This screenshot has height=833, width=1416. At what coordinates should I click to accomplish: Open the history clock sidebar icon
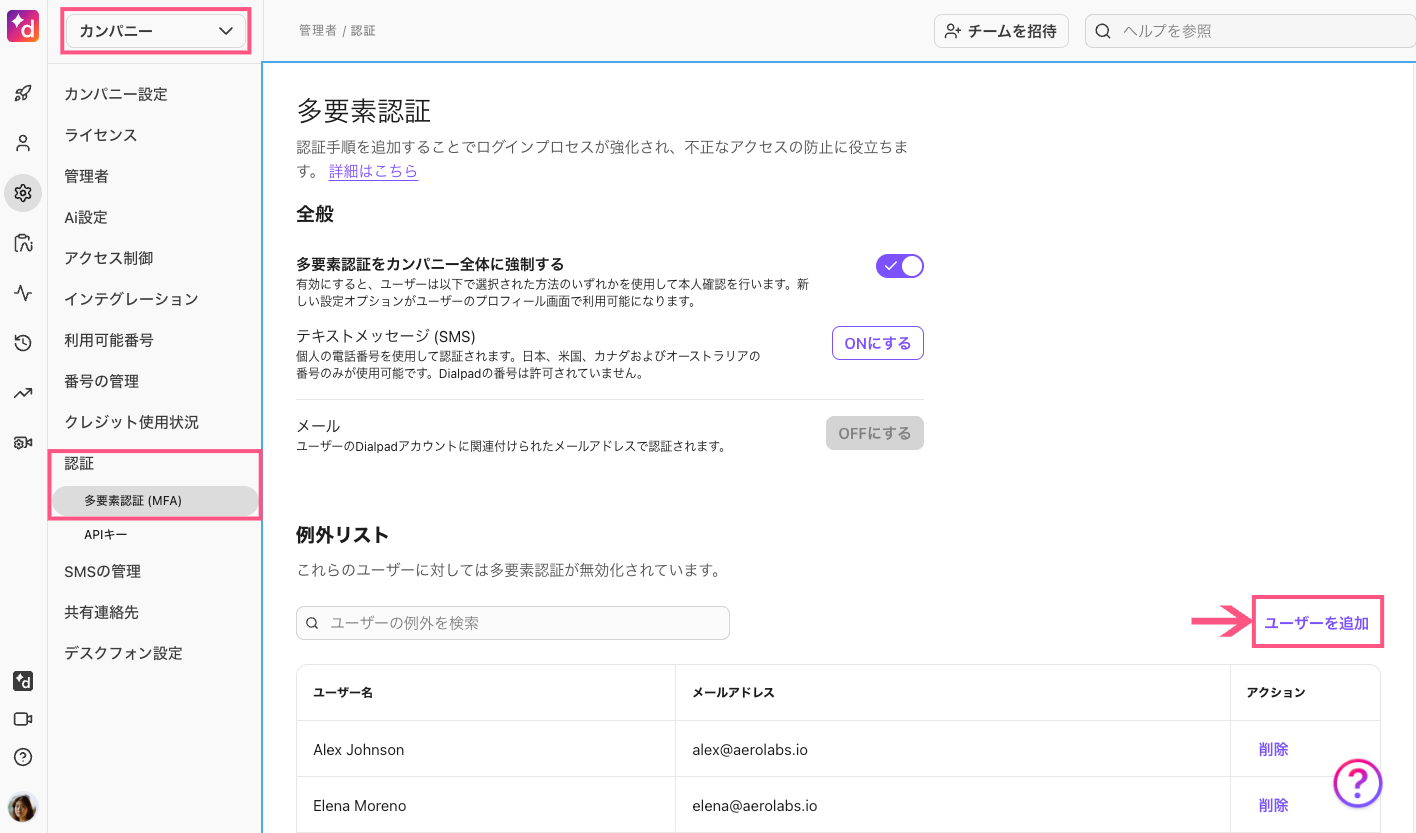click(23, 343)
